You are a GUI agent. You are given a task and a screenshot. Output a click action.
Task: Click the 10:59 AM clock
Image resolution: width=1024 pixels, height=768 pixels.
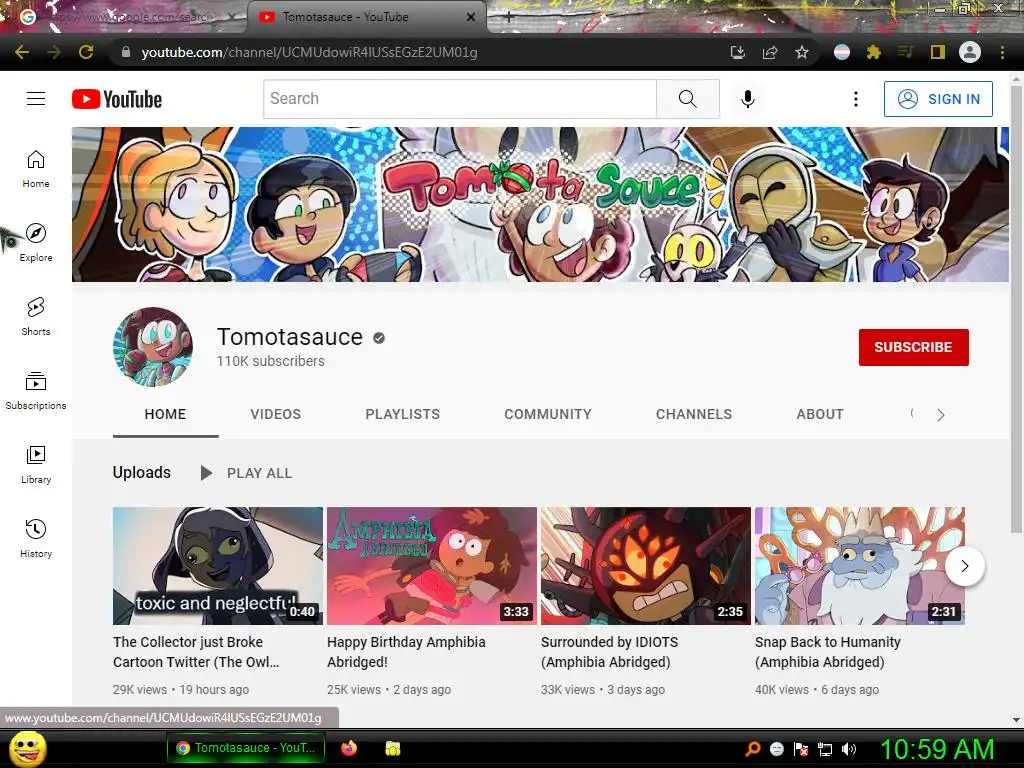point(937,749)
